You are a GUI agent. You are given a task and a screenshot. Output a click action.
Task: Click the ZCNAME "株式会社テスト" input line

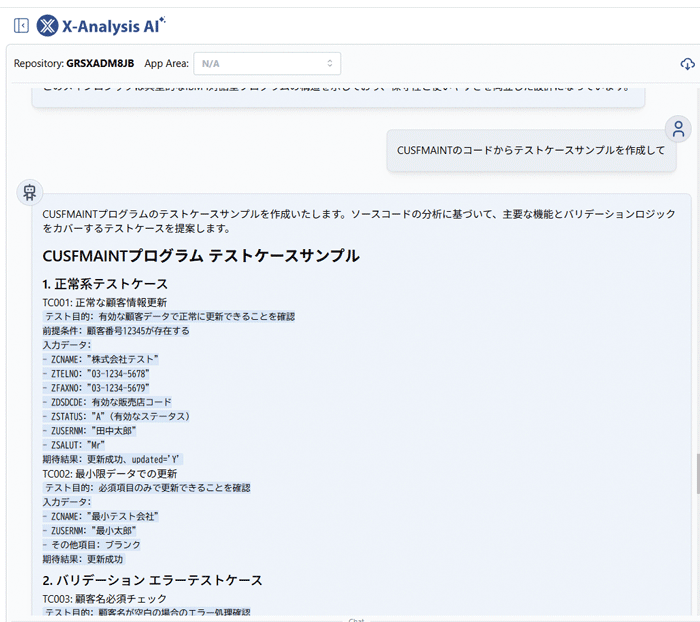coord(100,359)
